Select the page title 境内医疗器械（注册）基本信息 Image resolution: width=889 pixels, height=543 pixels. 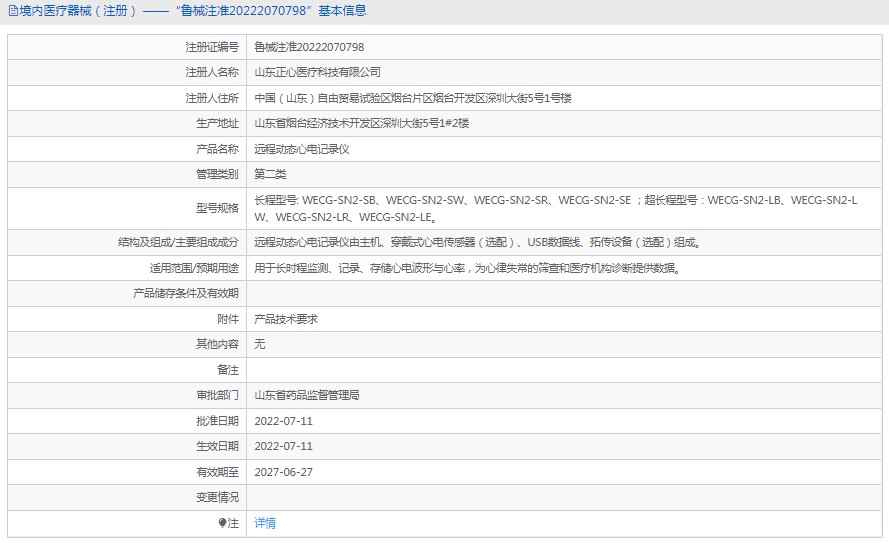click(192, 11)
